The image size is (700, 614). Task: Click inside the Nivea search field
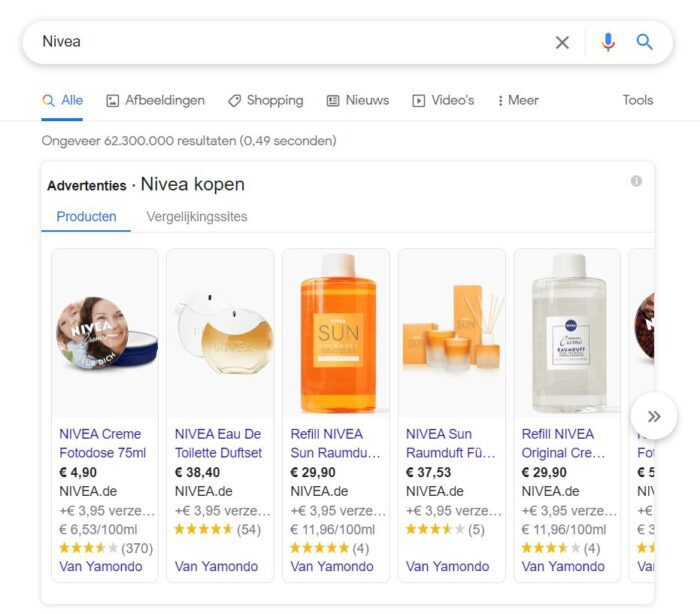[290, 42]
